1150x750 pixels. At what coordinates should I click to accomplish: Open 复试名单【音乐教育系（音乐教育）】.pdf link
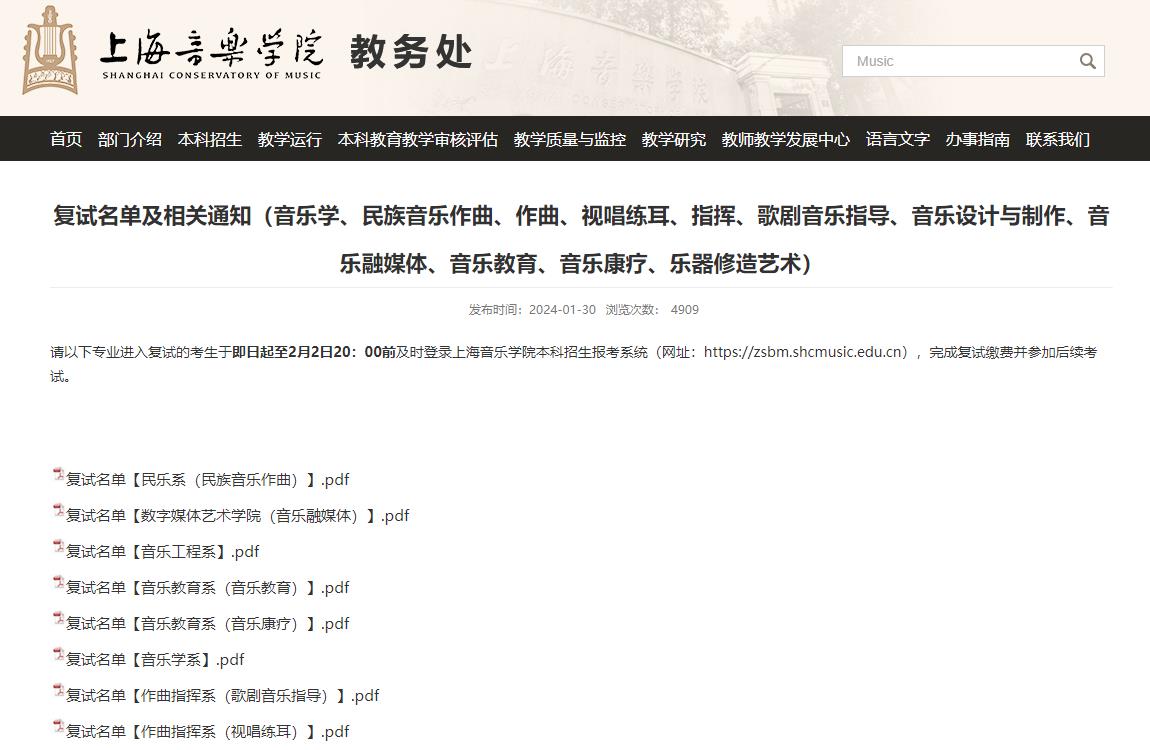[208, 587]
